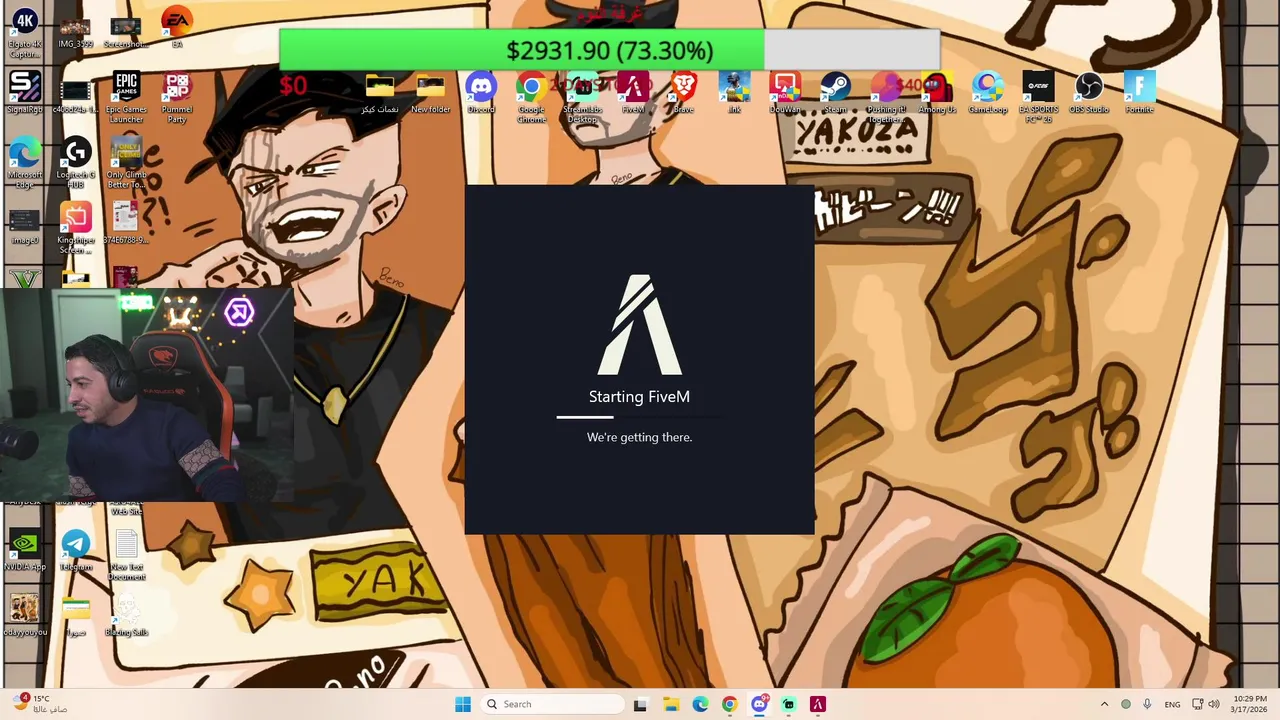Click the Starting FiveM progress bar
This screenshot has height=720, width=1280.
(640, 417)
